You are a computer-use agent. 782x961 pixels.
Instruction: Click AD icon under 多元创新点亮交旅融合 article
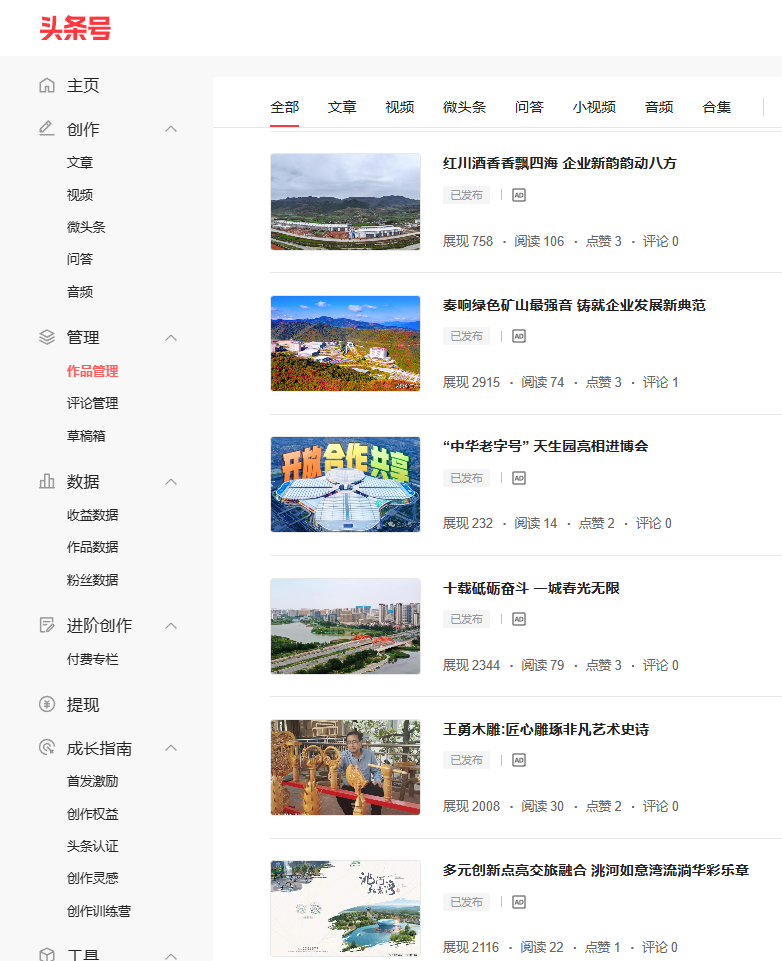pos(519,902)
